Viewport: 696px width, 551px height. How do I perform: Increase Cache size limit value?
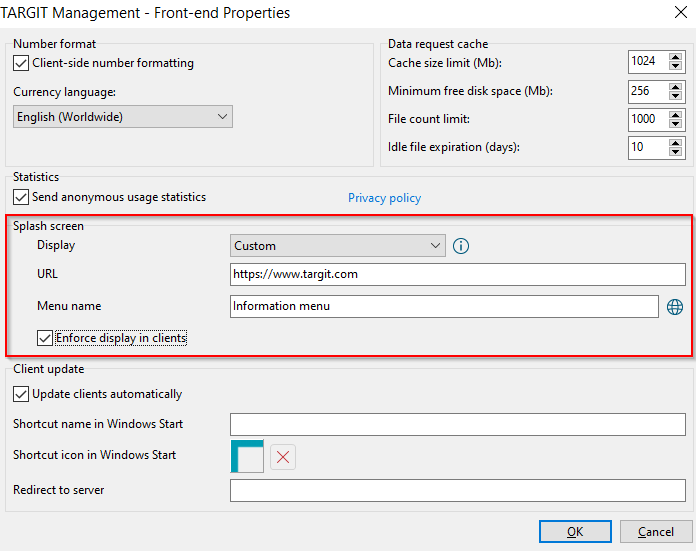tap(676, 57)
